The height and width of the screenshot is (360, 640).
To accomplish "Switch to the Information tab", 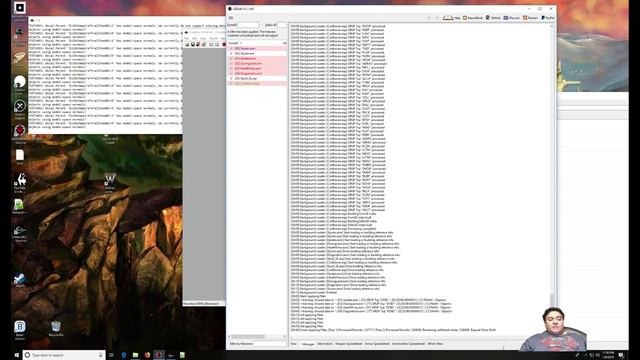I will coord(325,344).
